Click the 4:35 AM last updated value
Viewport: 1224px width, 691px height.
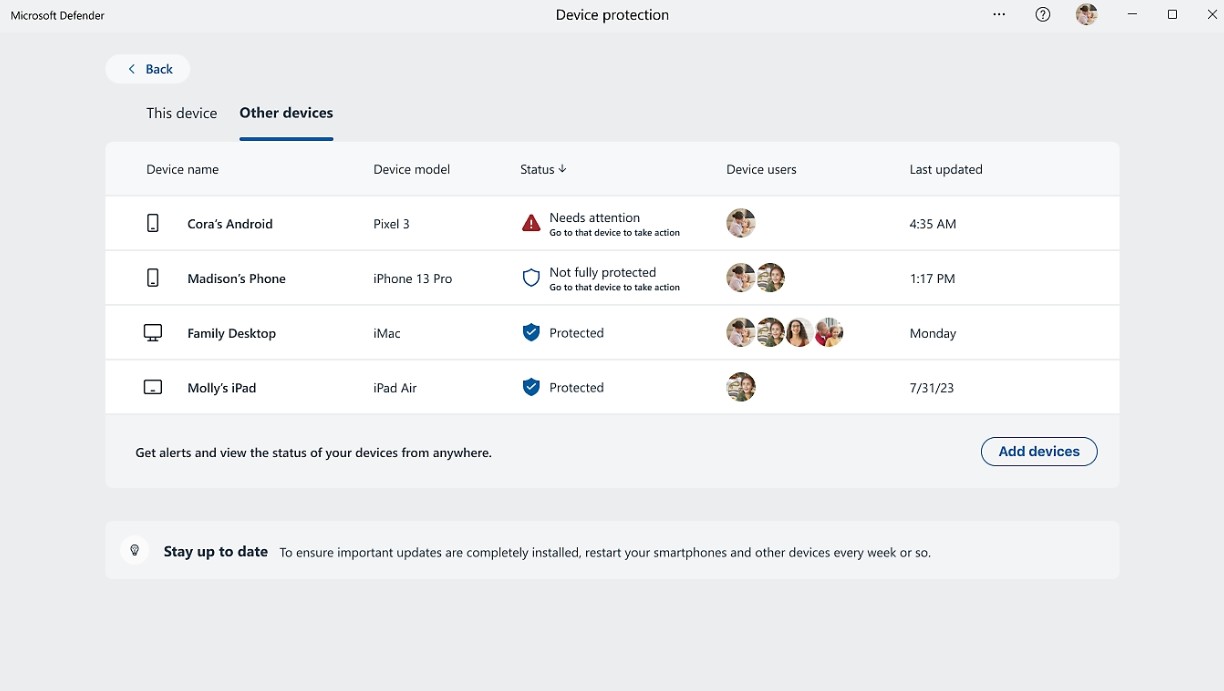(x=933, y=224)
